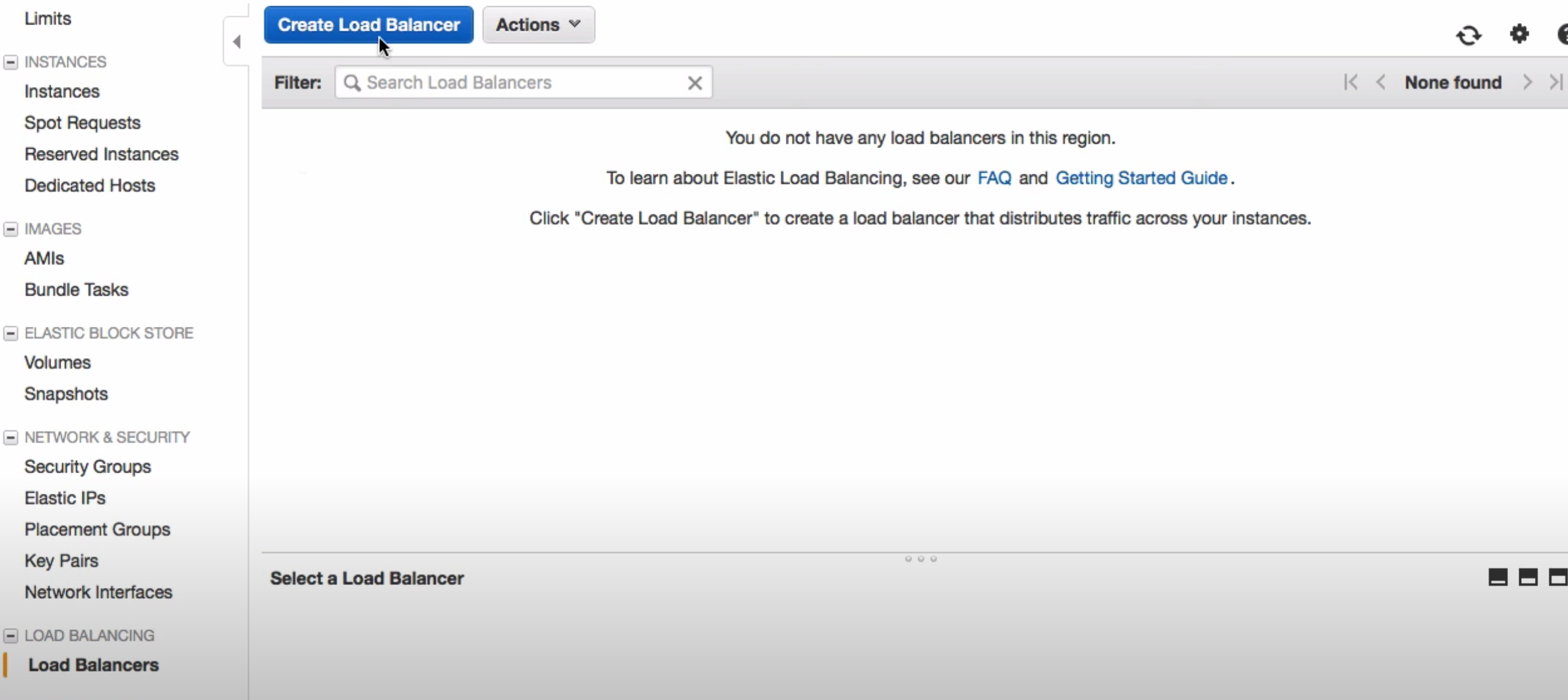This screenshot has width=1568, height=700.
Task: Go to previous page of results
Action: coord(1381,82)
